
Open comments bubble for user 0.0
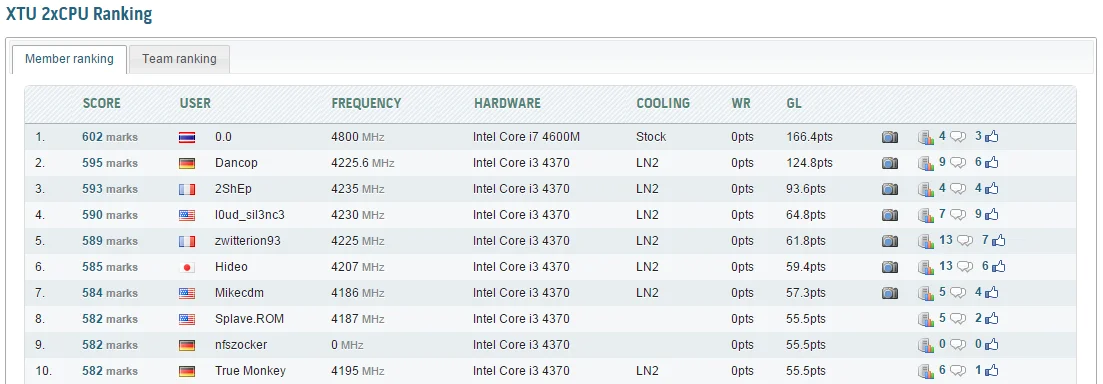pyautogui.click(x=957, y=137)
